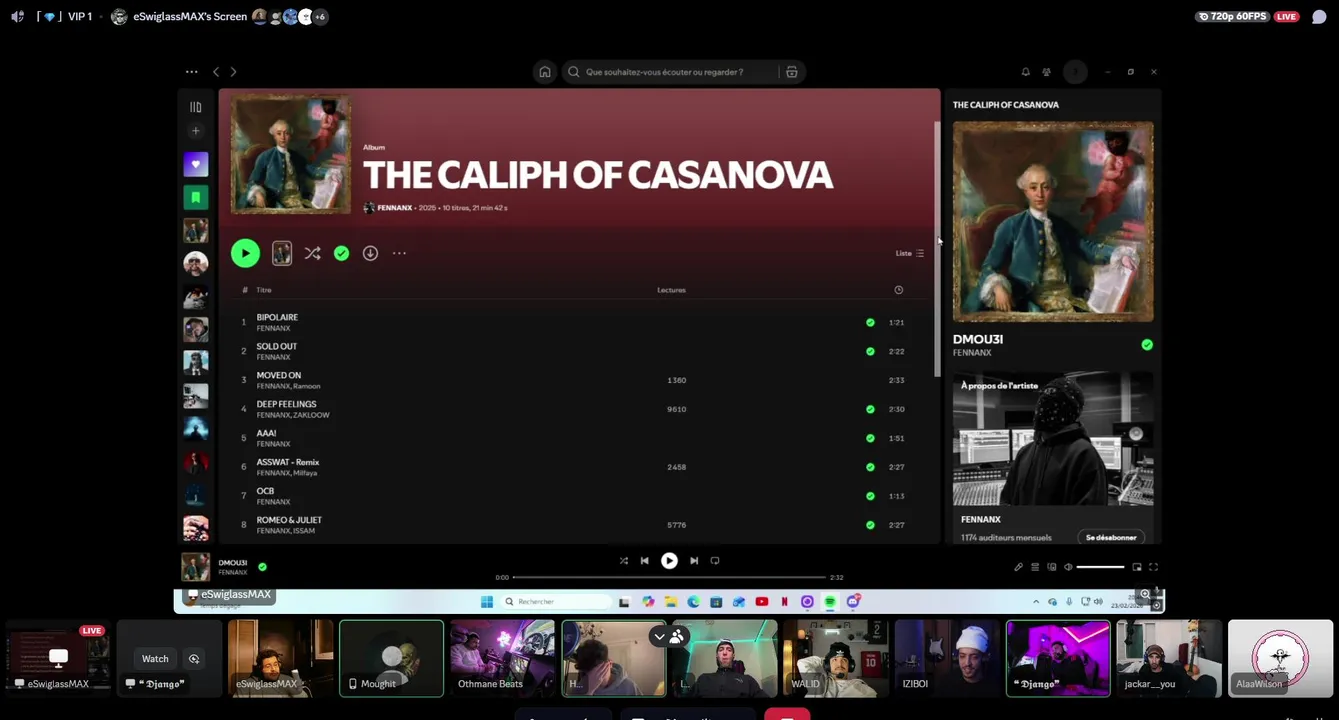The width and height of the screenshot is (1339, 720).
Task: Toggle saved checkmark for BIPOLAIRE
Action: [870, 322]
